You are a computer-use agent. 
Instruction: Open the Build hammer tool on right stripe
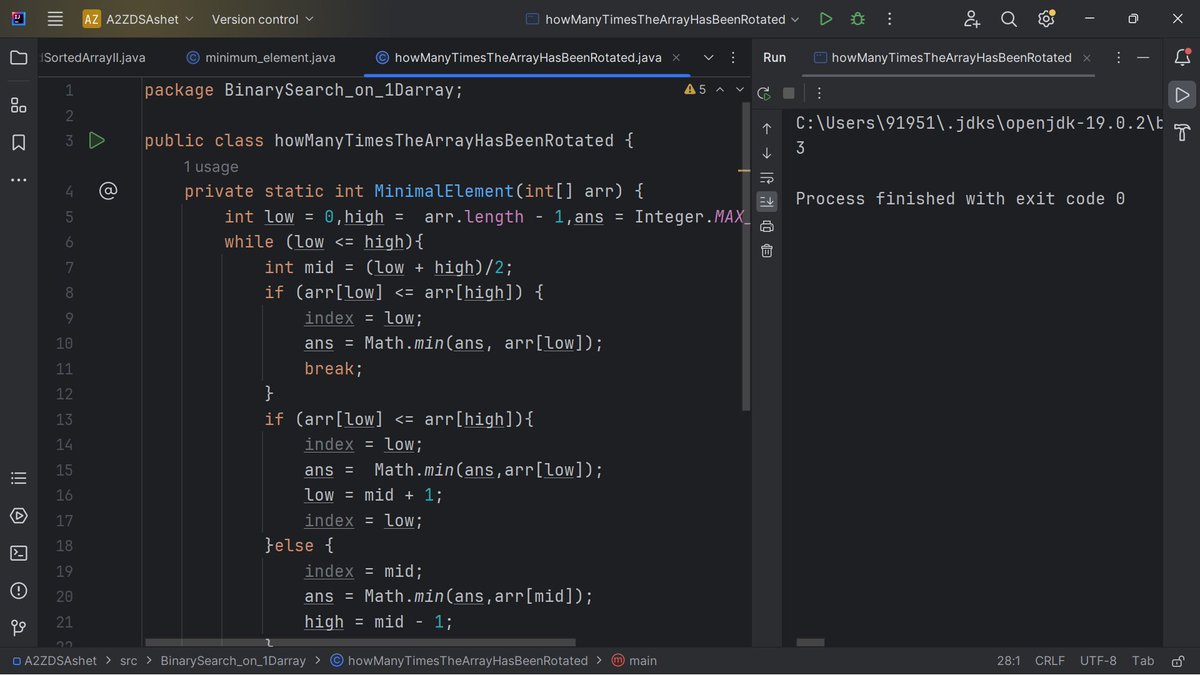click(1182, 132)
